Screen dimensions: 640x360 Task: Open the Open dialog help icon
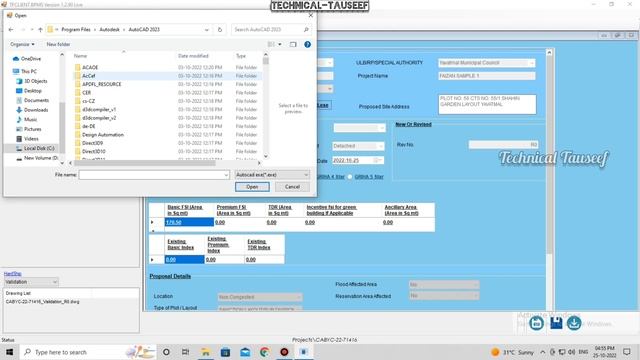(307, 44)
